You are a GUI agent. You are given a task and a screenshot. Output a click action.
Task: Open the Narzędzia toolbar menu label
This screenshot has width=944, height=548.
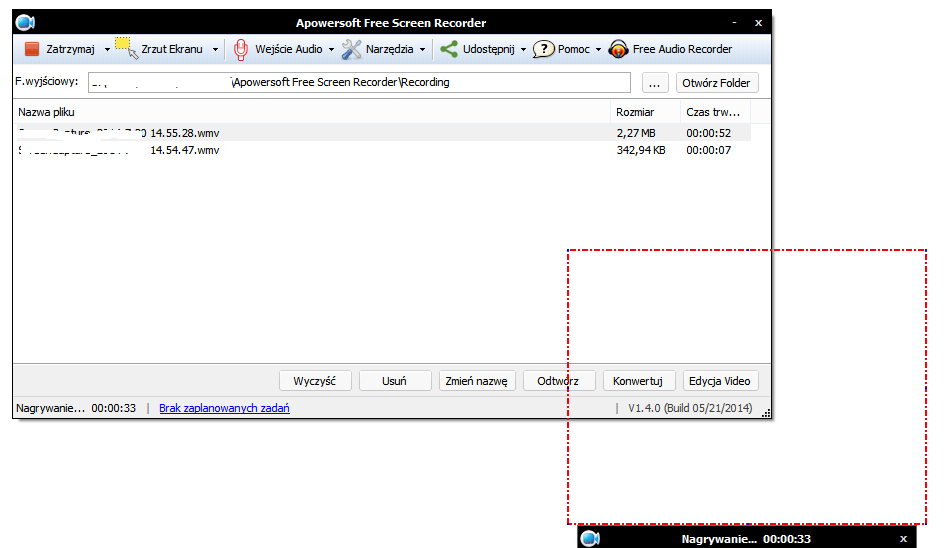click(390, 49)
